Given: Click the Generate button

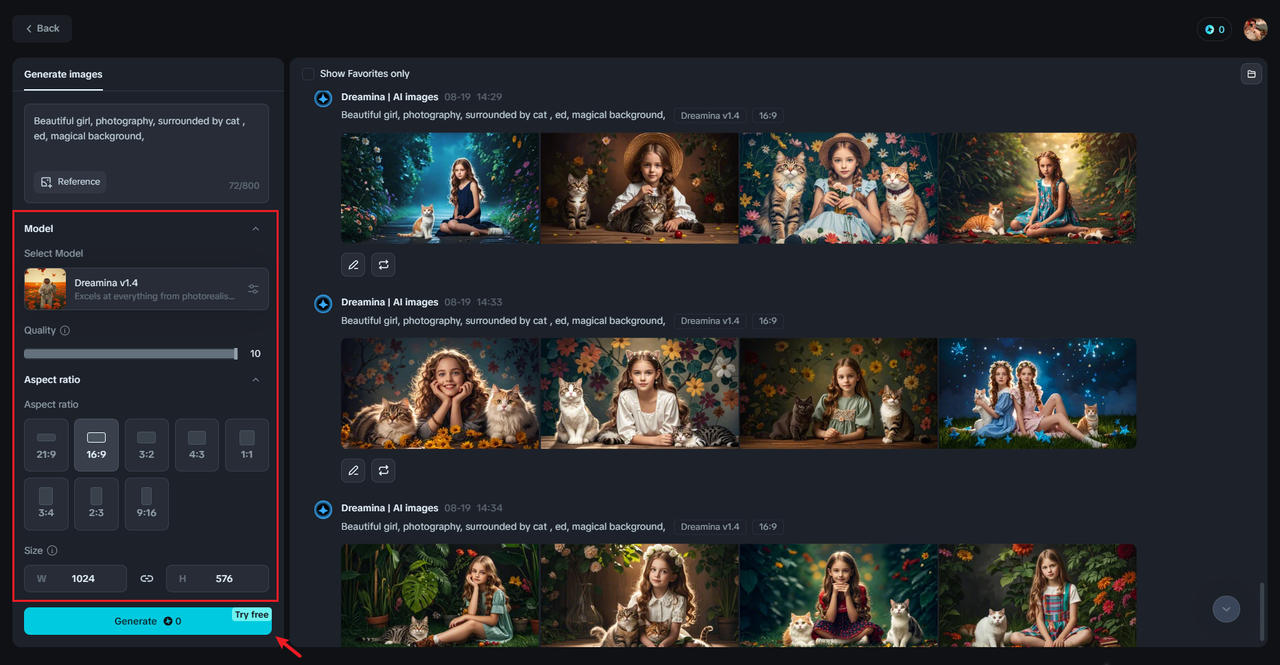Looking at the screenshot, I should point(148,621).
